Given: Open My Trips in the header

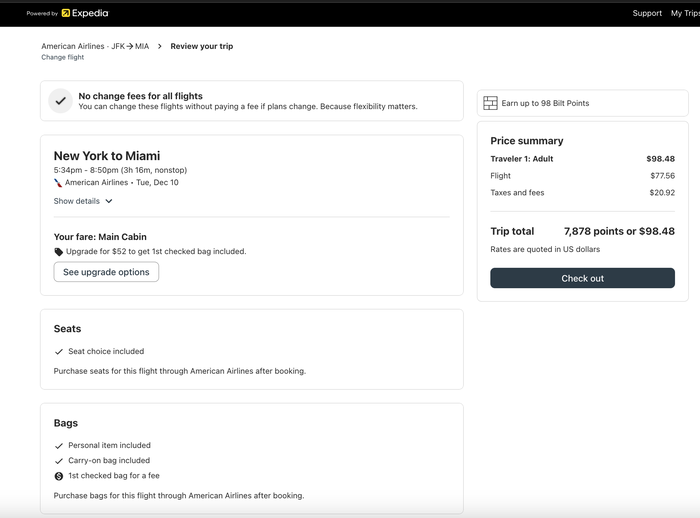Looking at the screenshot, I should click(x=685, y=13).
